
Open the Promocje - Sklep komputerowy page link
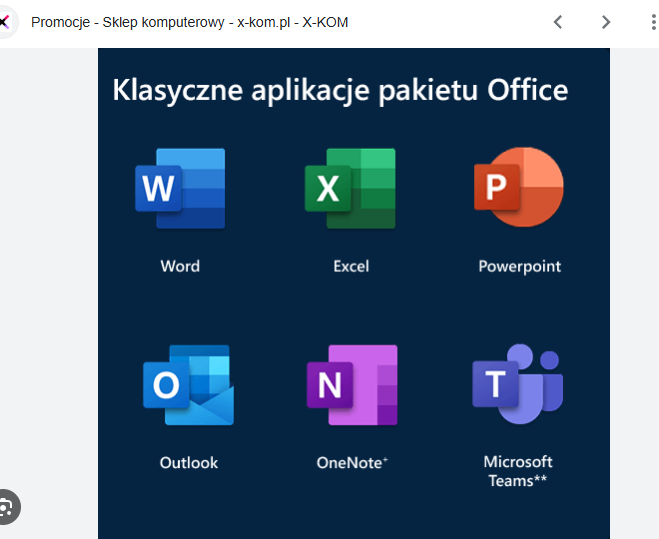pos(189,22)
